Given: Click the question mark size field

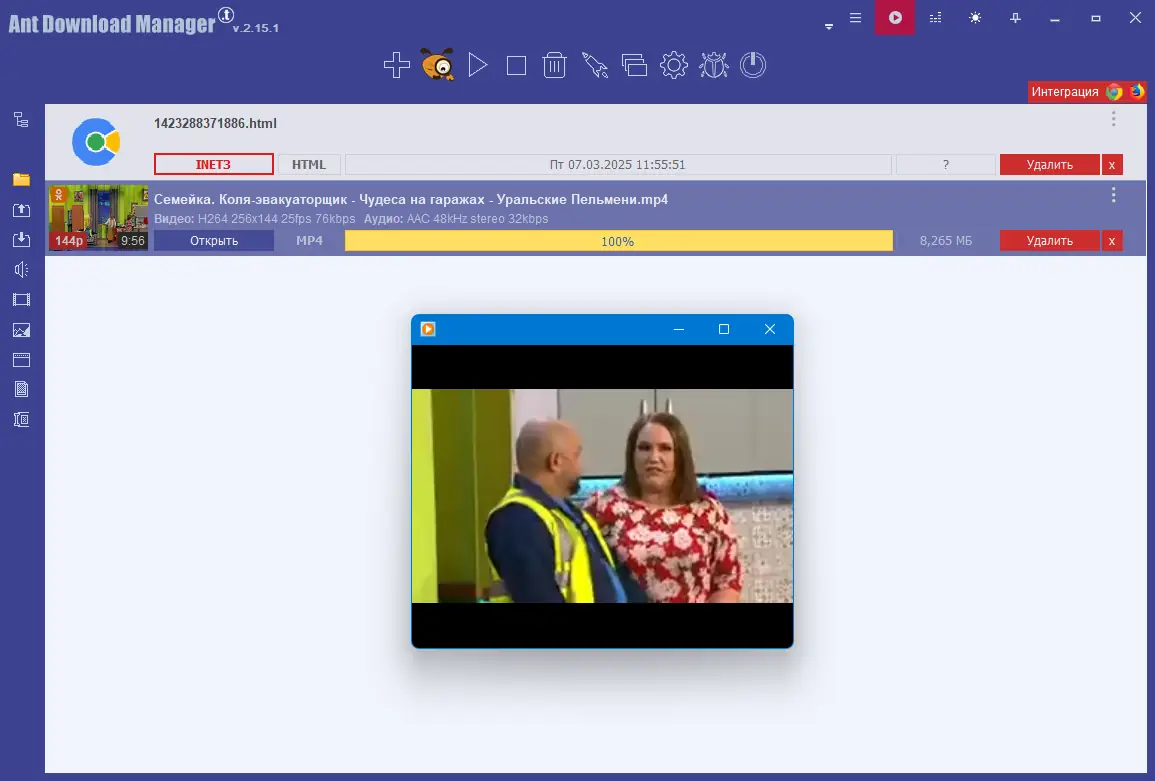Looking at the screenshot, I should (946, 164).
